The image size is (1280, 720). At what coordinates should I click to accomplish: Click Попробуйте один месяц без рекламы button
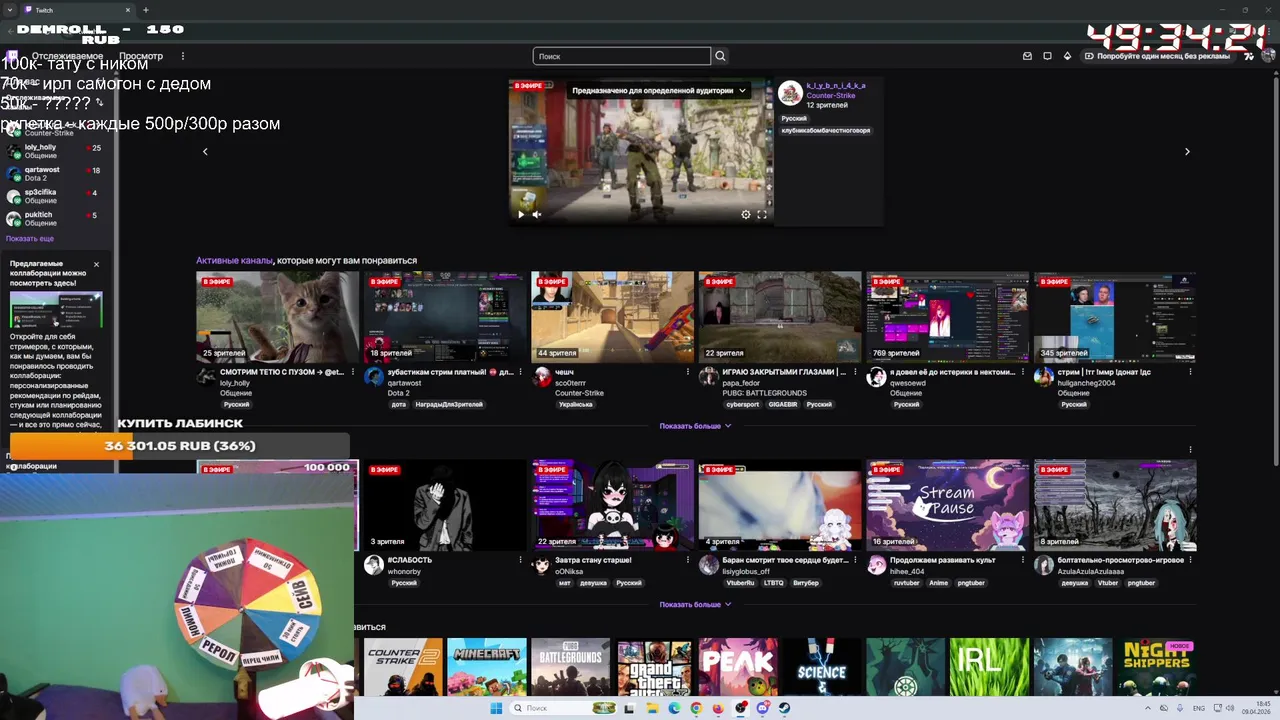[x=1157, y=56]
